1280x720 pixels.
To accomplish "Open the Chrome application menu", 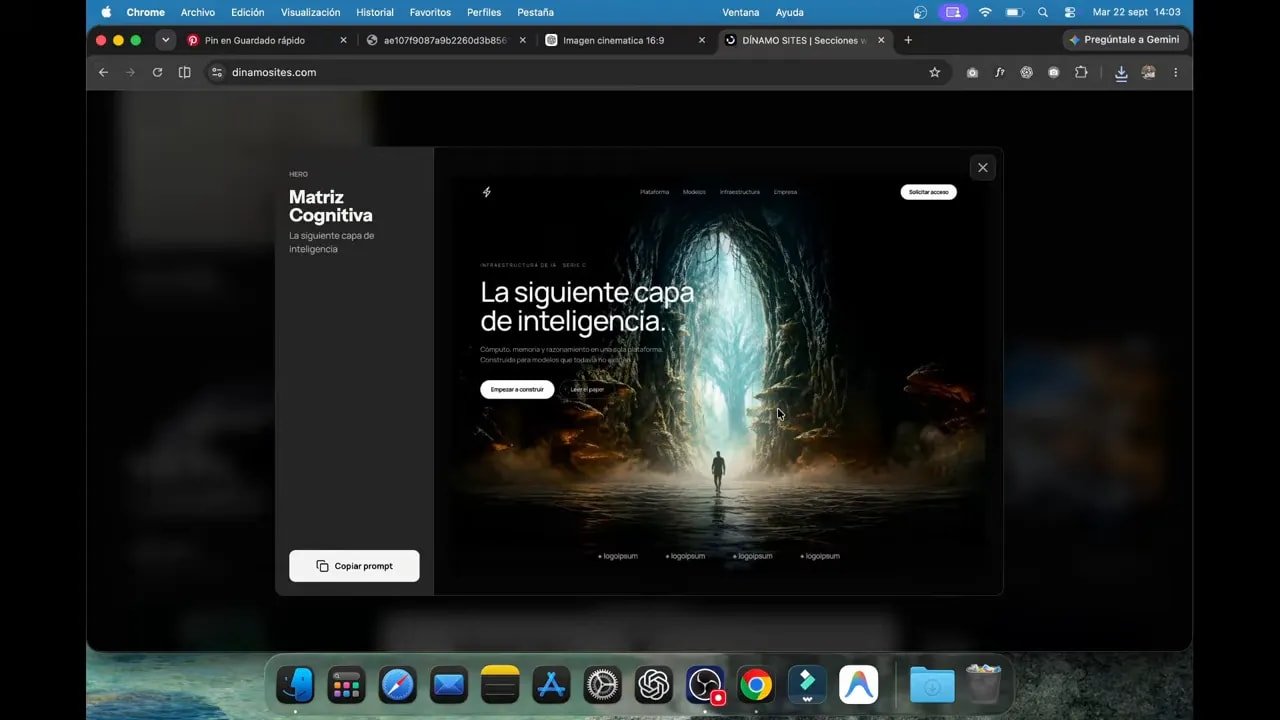I will (145, 12).
